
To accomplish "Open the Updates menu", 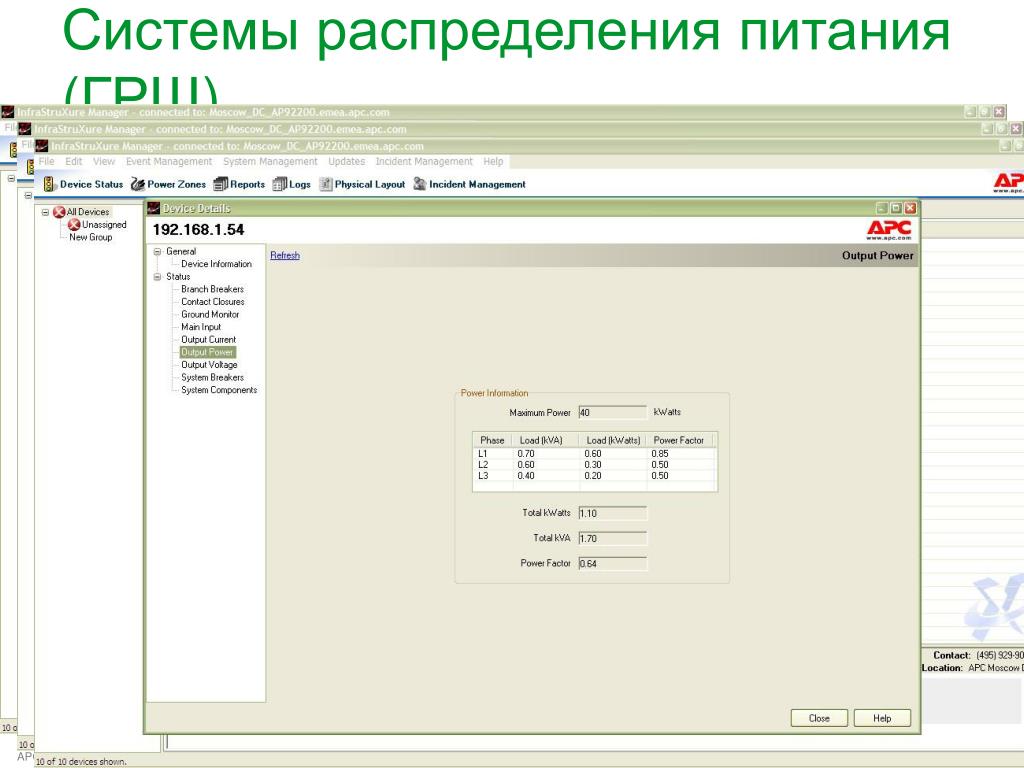I will 346,161.
